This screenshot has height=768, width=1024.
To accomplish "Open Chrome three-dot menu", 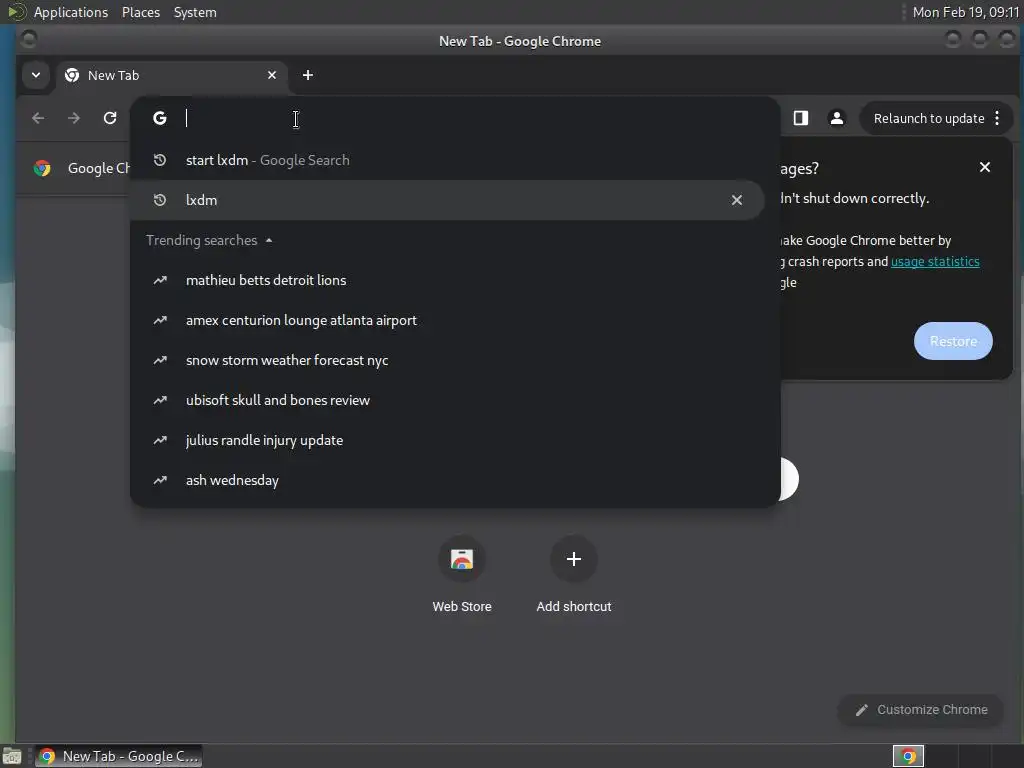I will click(997, 118).
